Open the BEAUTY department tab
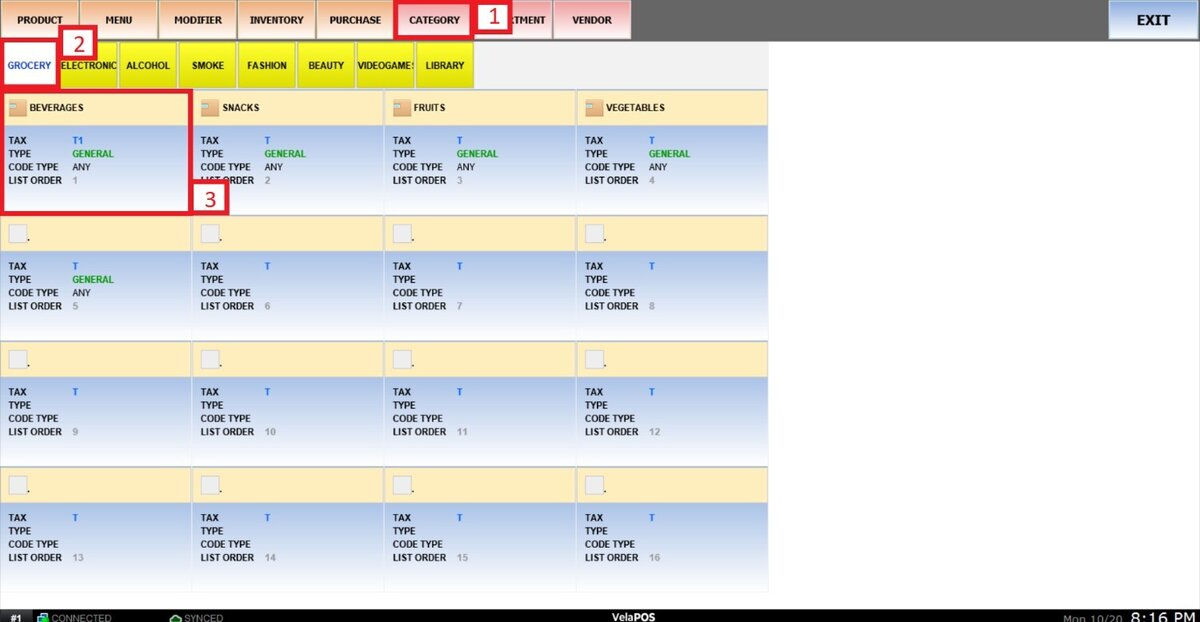 (x=326, y=66)
